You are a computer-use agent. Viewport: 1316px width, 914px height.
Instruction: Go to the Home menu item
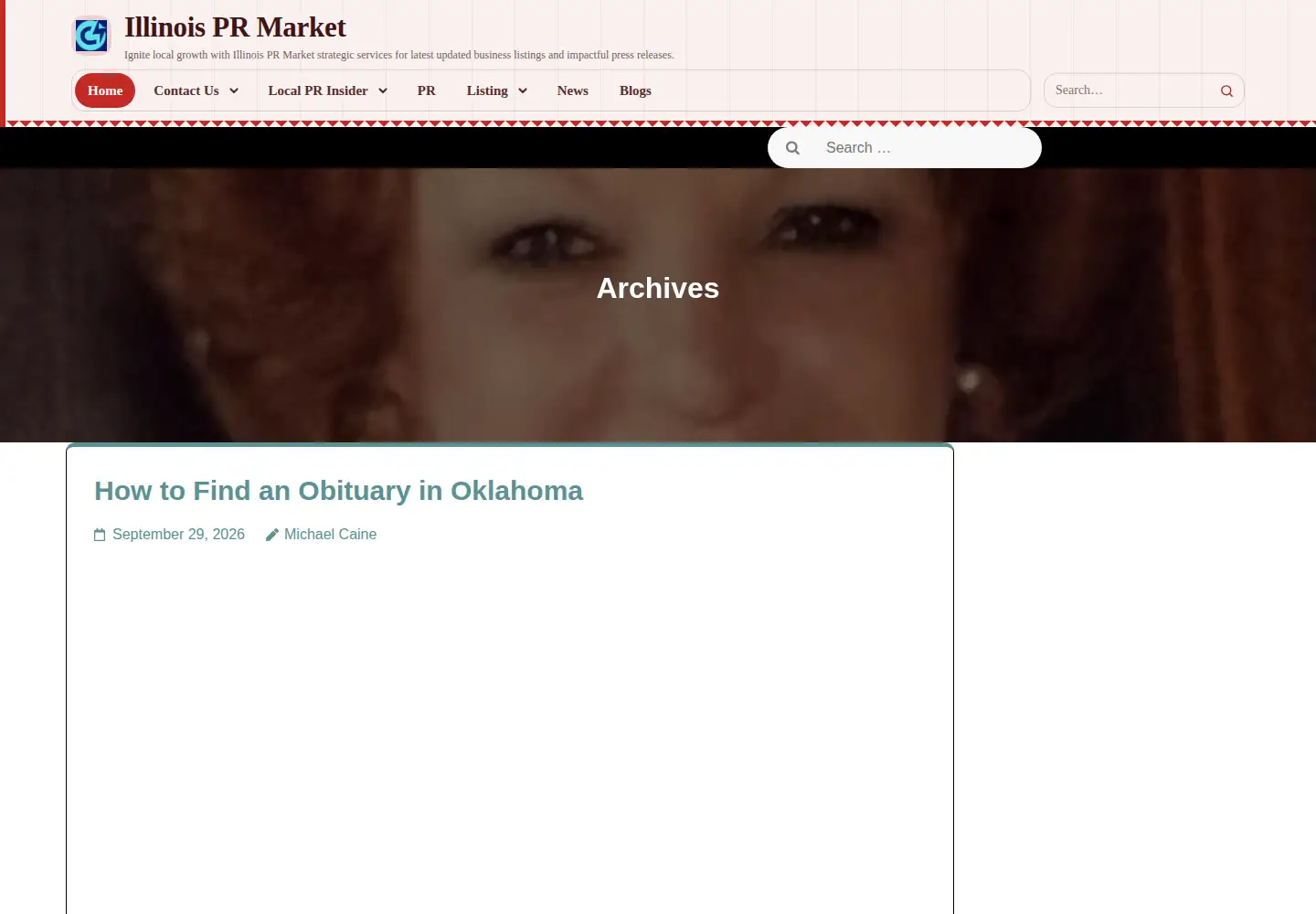105,90
